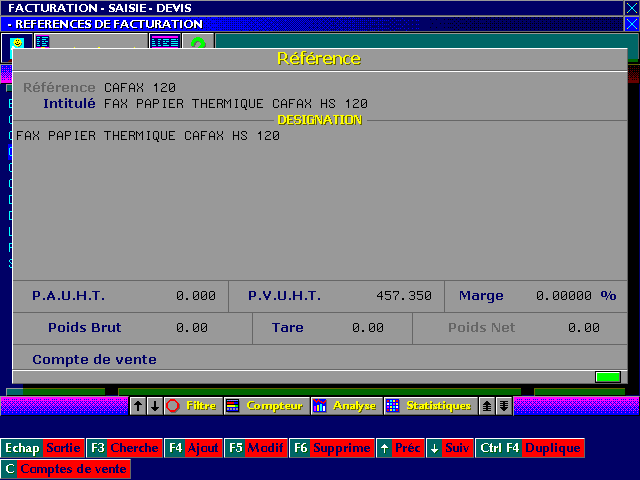Go to previous record with Préc button
This screenshot has height=480, width=640.
400,448
